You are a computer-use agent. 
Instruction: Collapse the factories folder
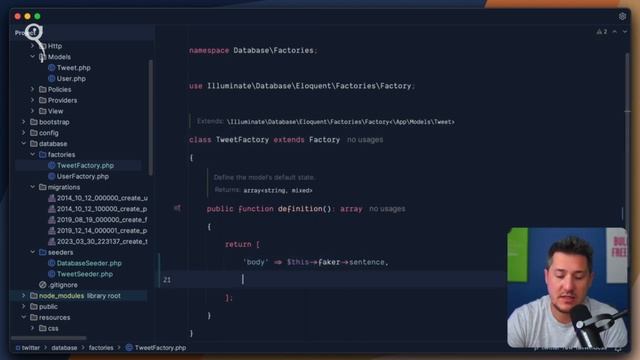[32, 154]
